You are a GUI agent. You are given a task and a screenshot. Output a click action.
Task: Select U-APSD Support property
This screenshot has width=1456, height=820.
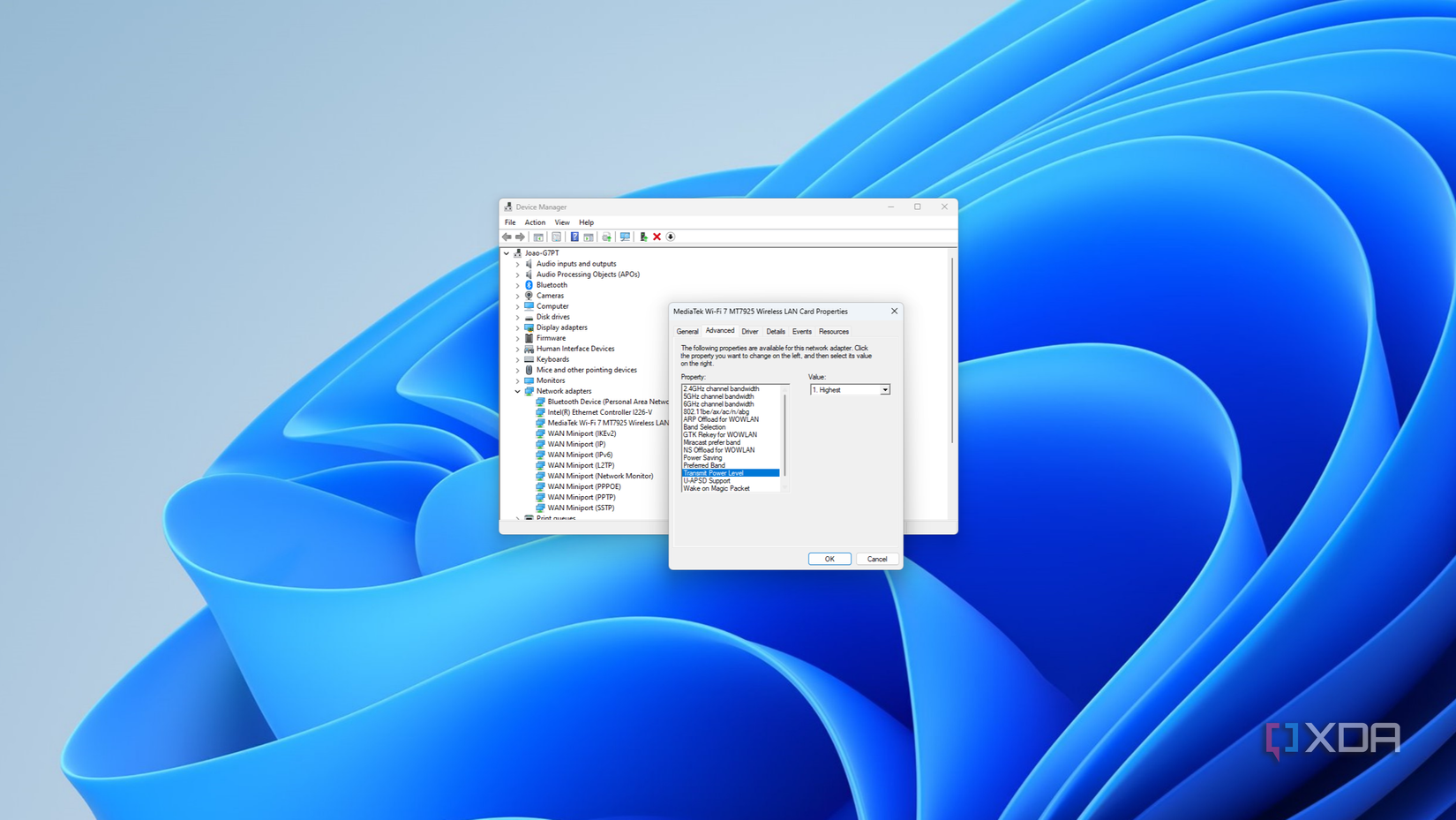pos(731,481)
